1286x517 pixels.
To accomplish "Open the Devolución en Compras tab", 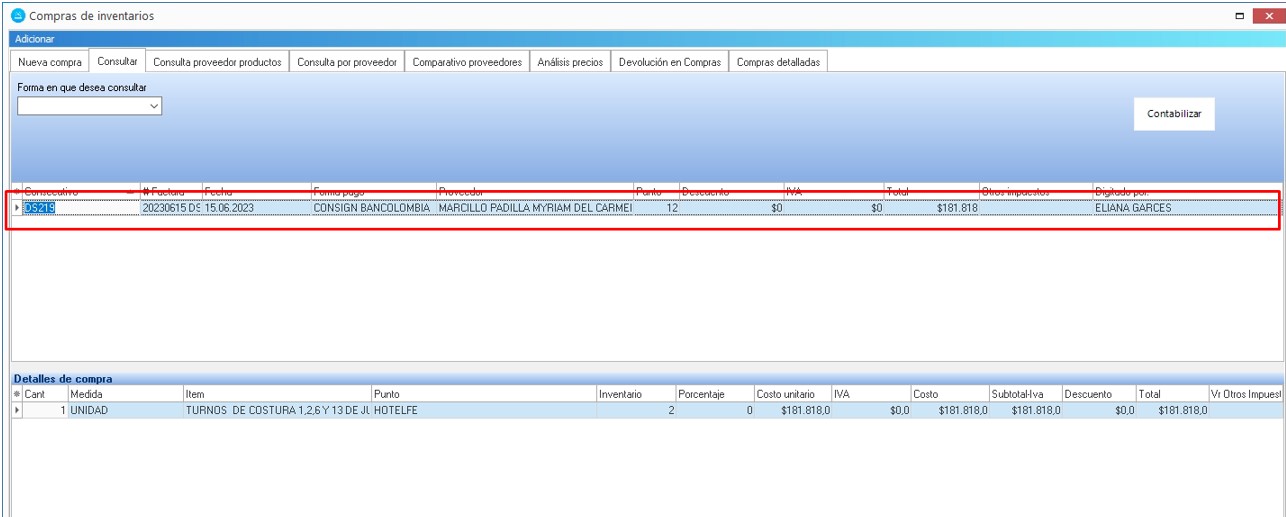I will tap(669, 62).
